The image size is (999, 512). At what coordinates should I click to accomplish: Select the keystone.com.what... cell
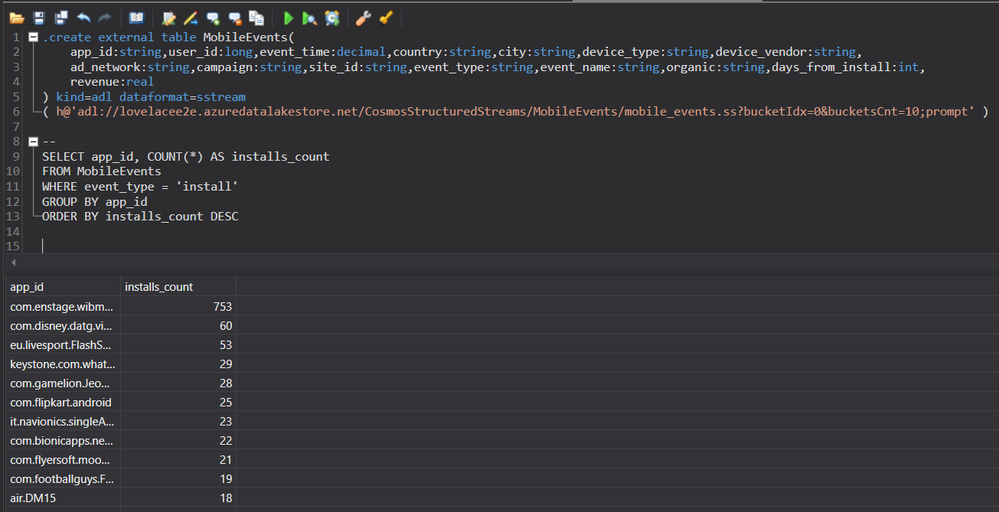click(x=62, y=364)
